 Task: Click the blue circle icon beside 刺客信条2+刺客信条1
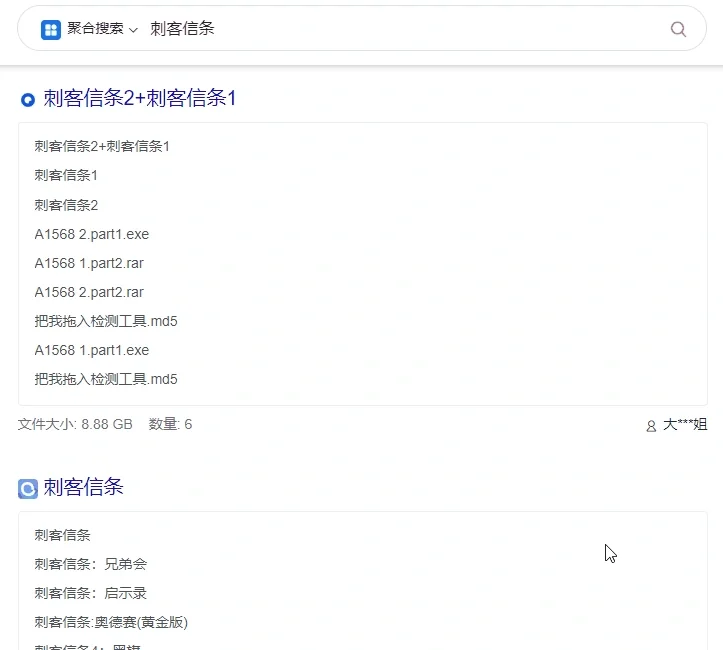28,99
